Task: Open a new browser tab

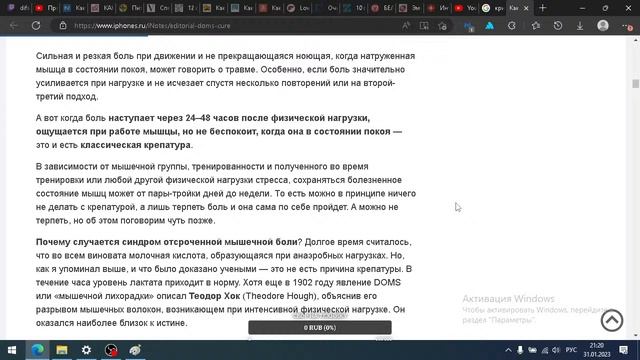Action: click(x=542, y=8)
